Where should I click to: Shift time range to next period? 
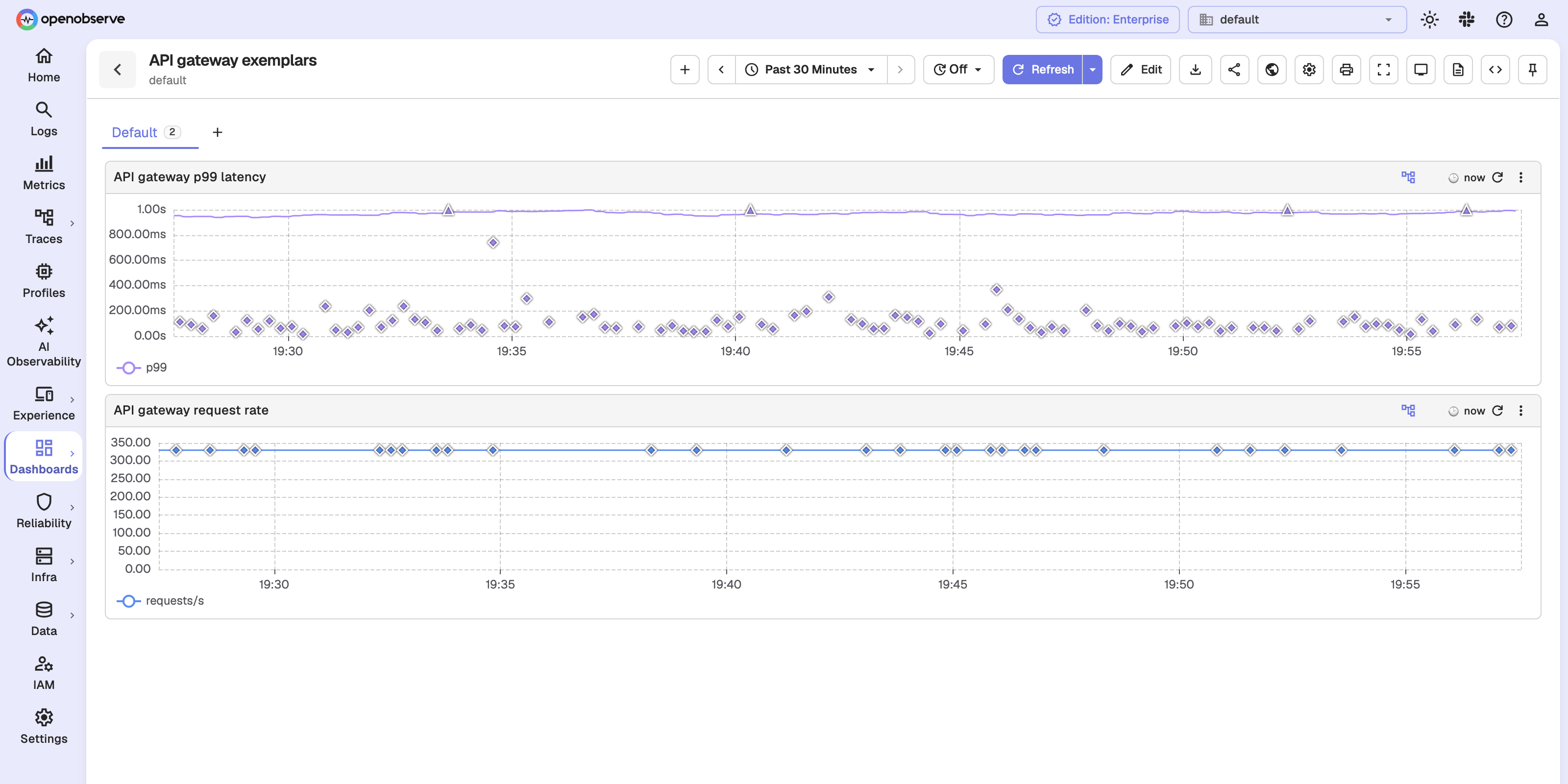click(900, 70)
